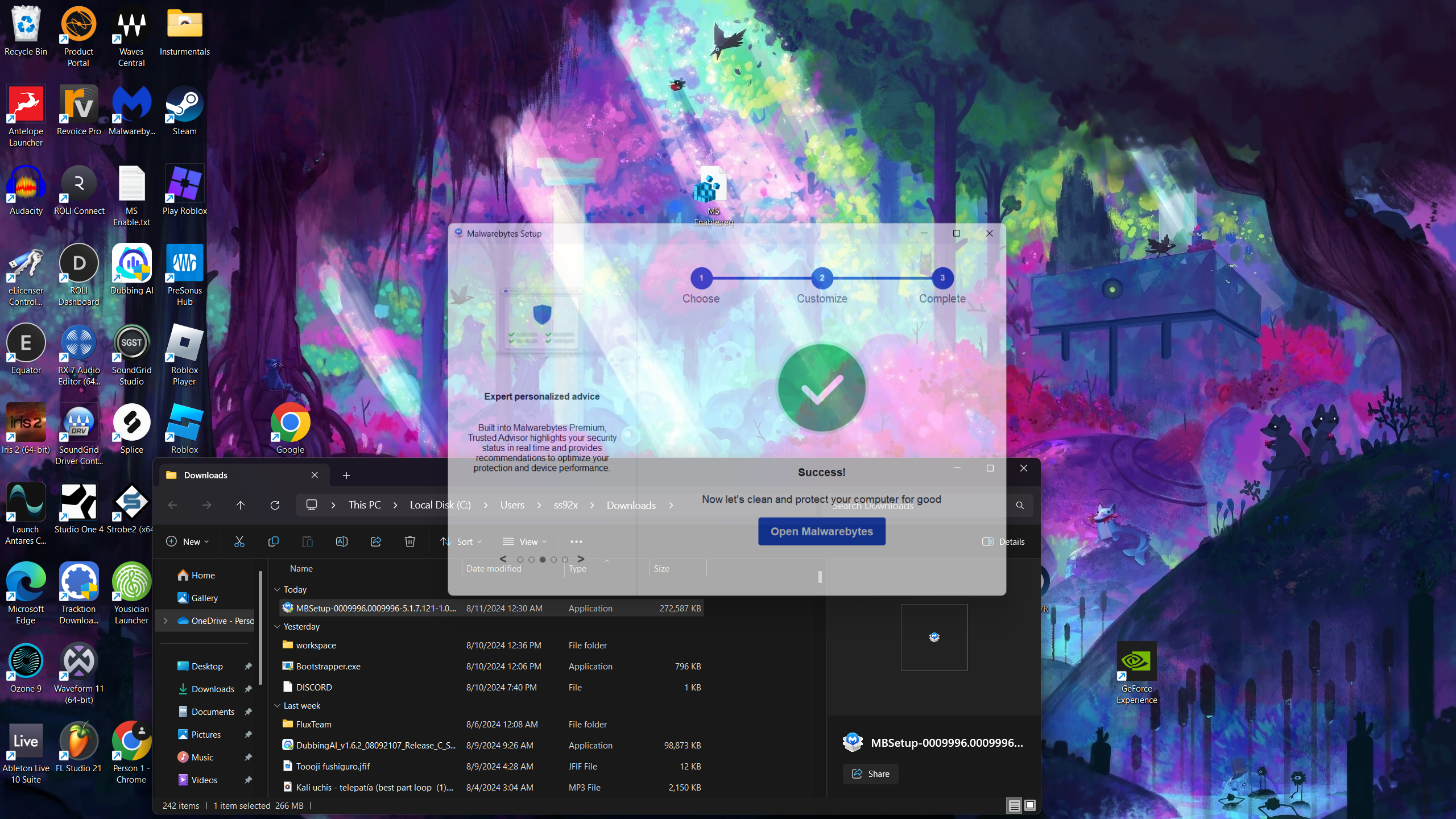Click Share button in details pane

[870, 773]
